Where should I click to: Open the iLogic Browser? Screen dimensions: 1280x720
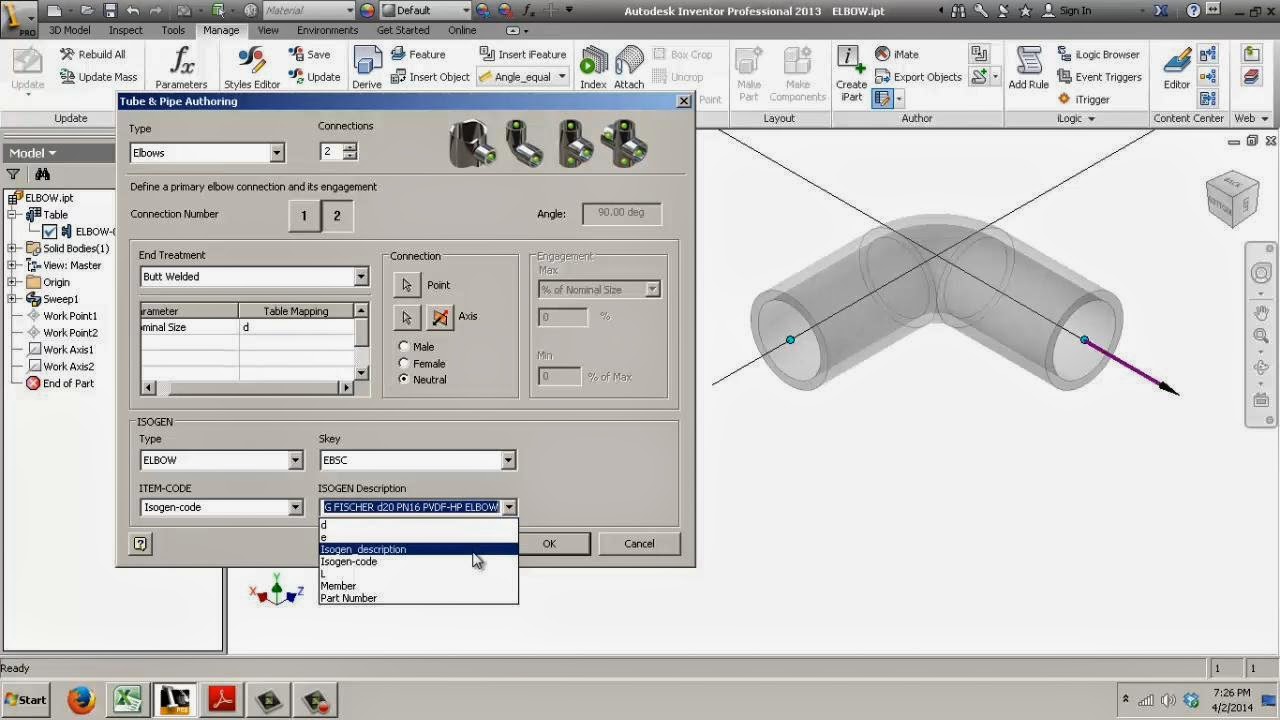(1098, 55)
